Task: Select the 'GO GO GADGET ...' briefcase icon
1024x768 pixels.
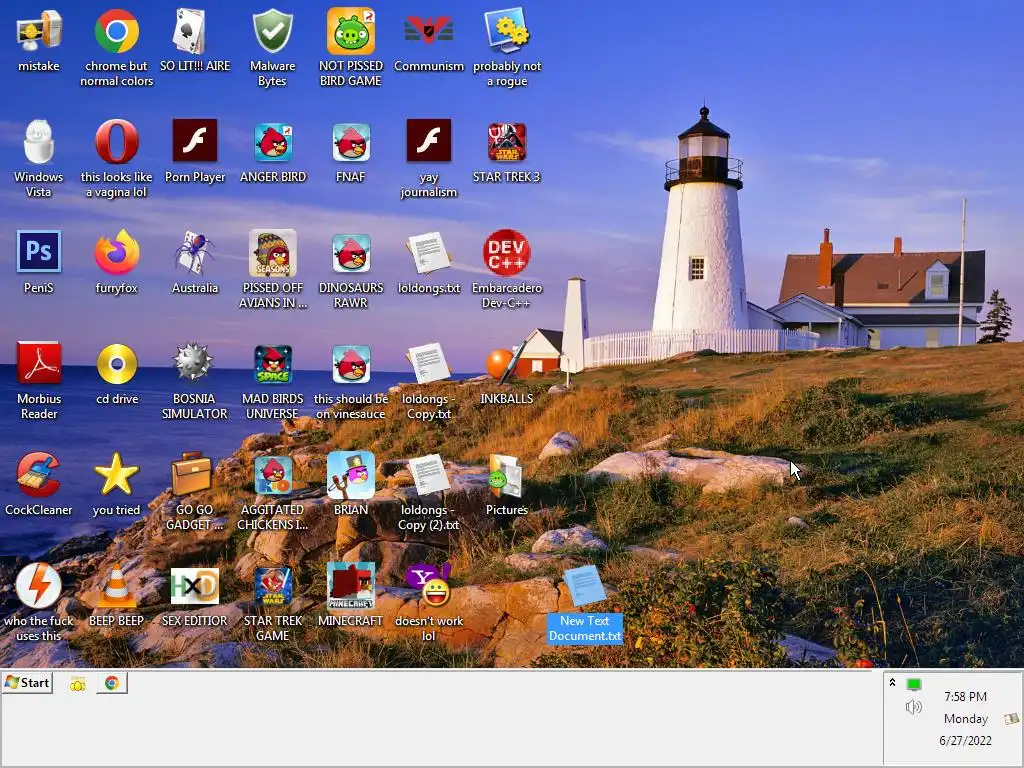Action: tap(192, 474)
